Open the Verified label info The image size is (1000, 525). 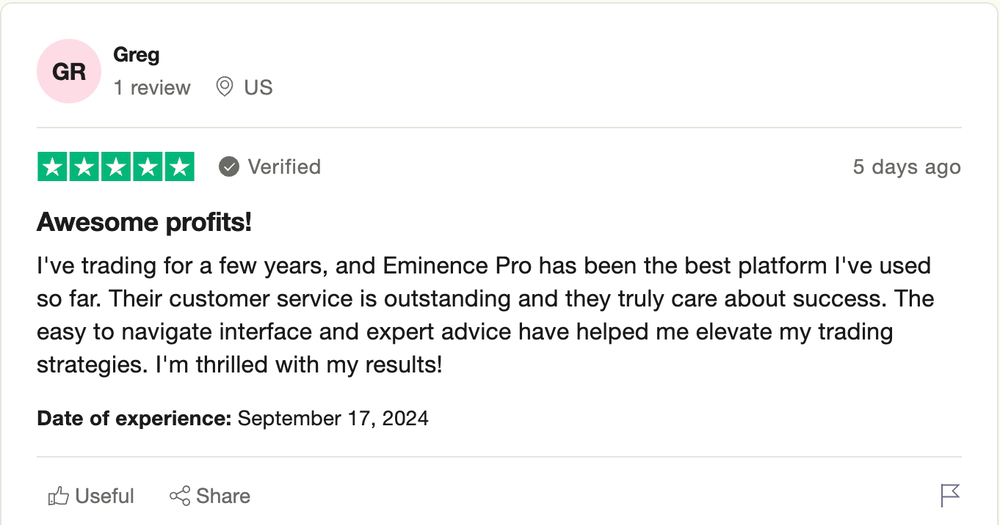[284, 167]
